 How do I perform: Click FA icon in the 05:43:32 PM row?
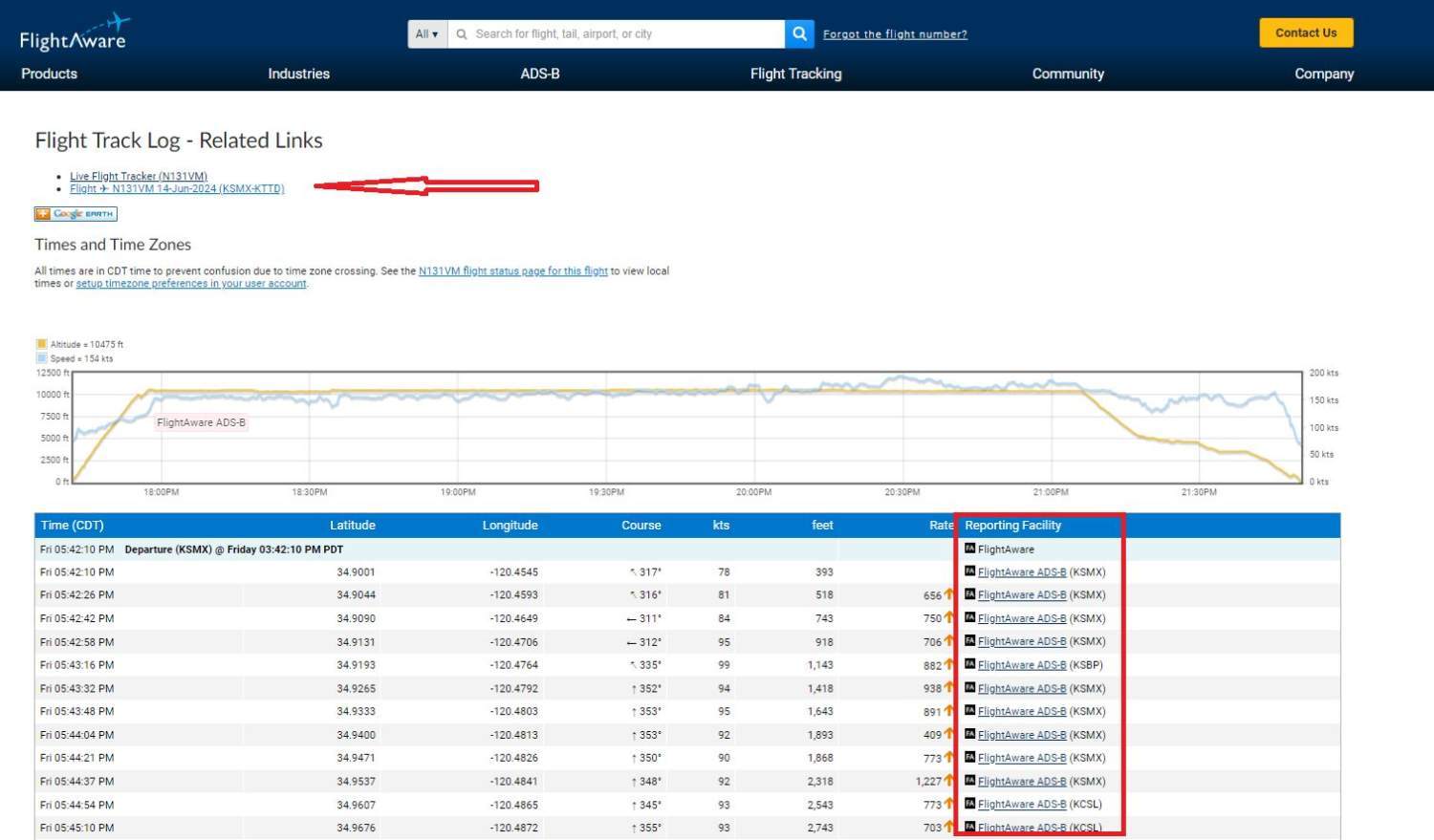pos(969,688)
